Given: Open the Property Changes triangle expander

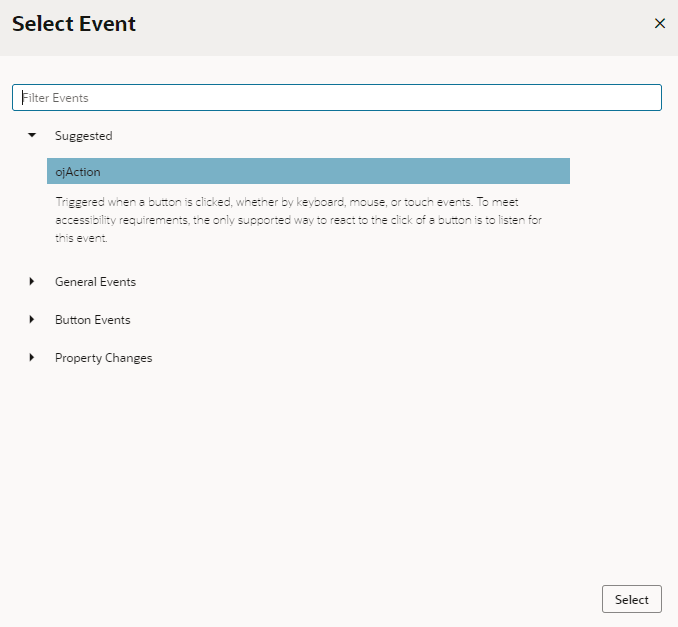Looking at the screenshot, I should (32, 358).
